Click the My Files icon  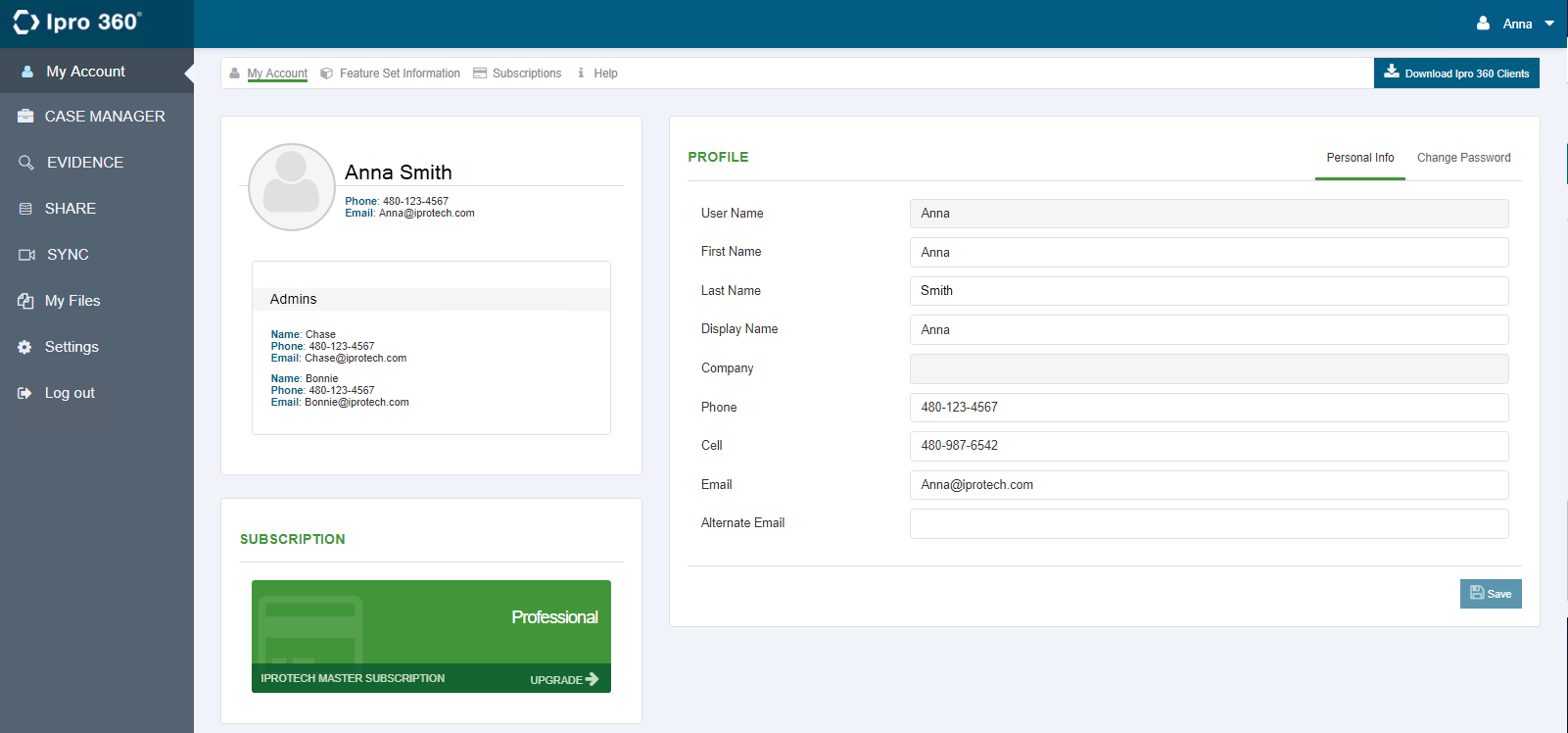(x=25, y=301)
